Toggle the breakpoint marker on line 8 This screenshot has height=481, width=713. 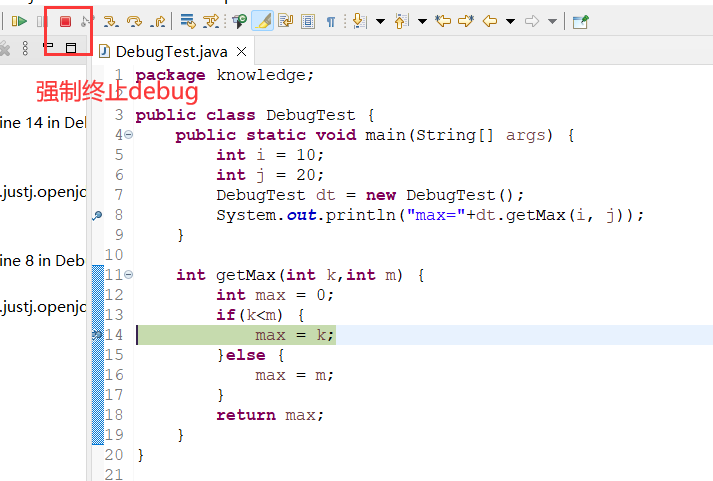click(97, 215)
